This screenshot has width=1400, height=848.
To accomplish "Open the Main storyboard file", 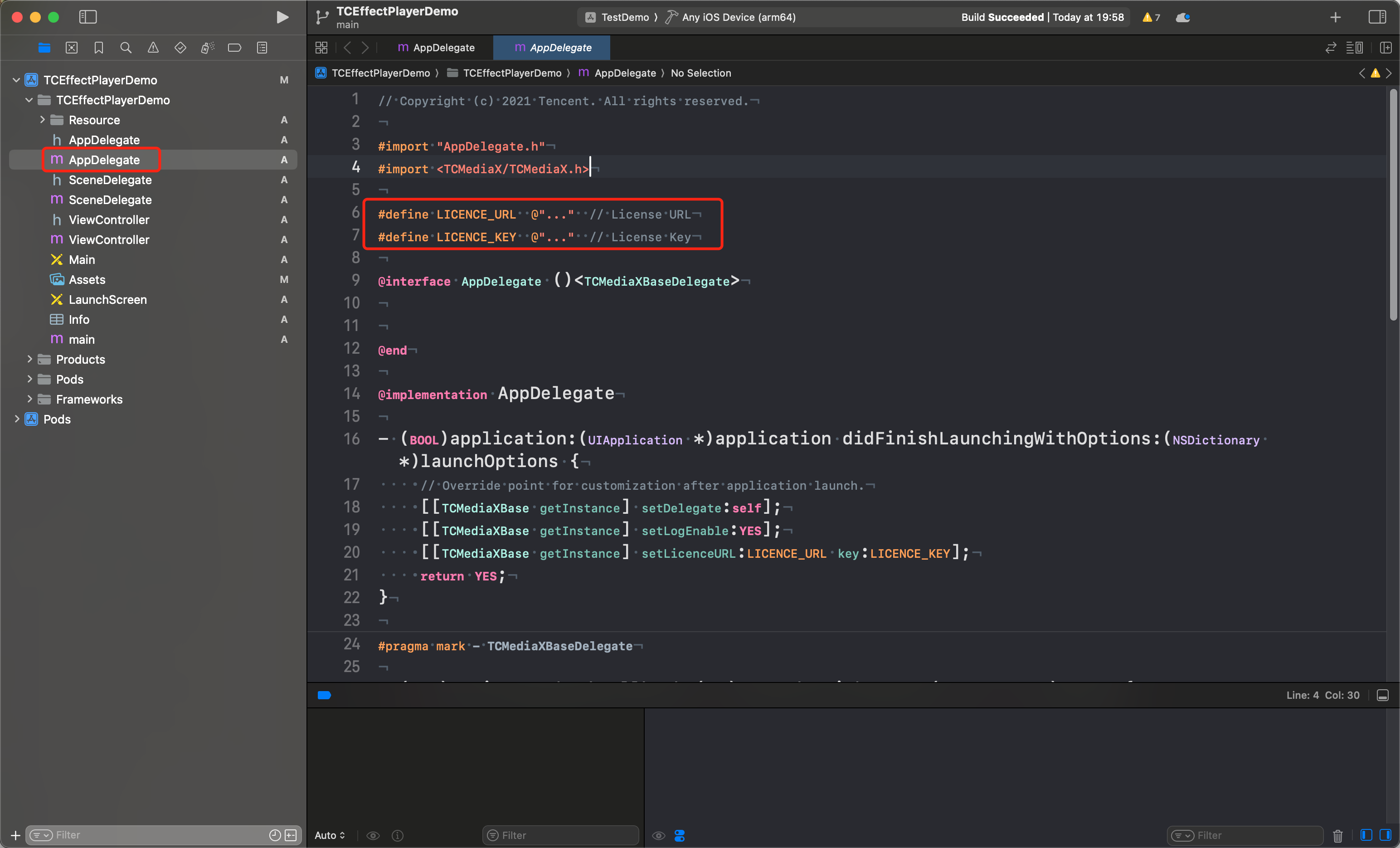I will [153, 259].
